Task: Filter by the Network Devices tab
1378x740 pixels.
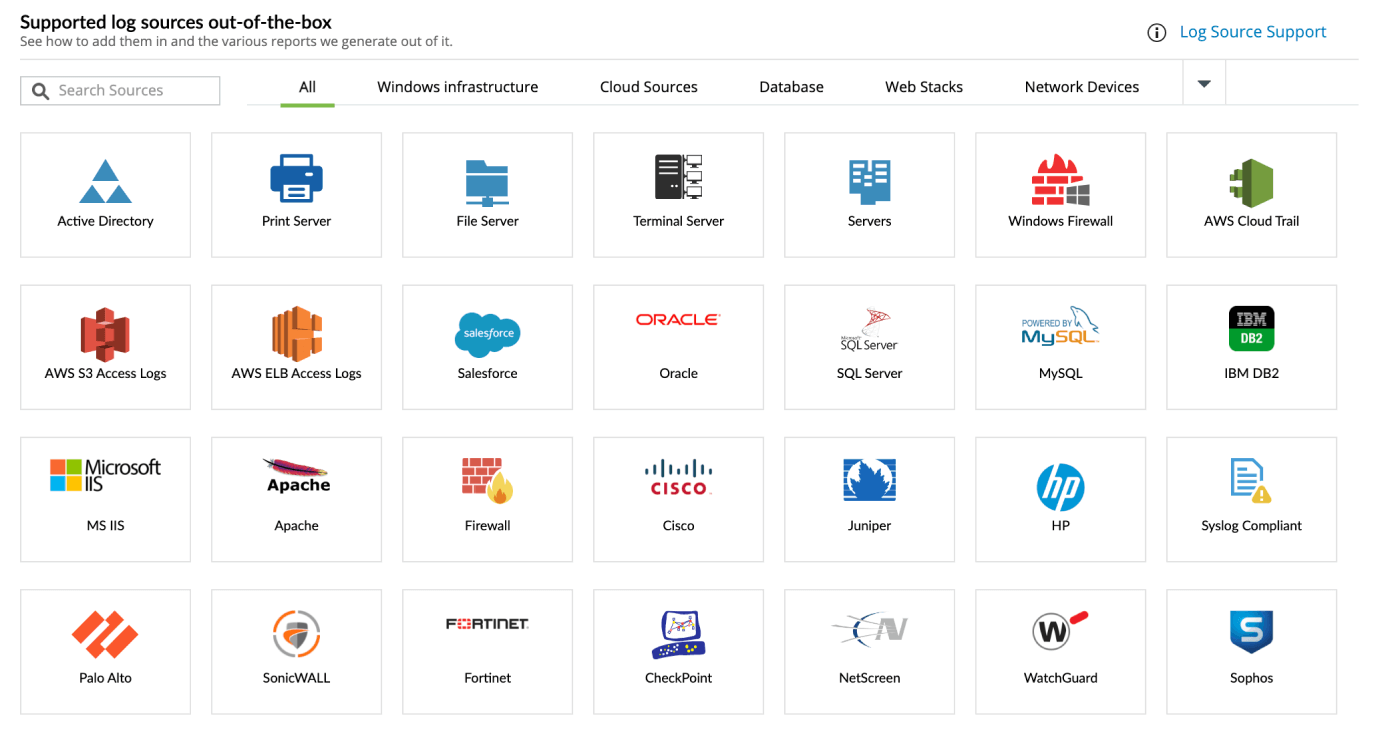Action: point(1081,87)
